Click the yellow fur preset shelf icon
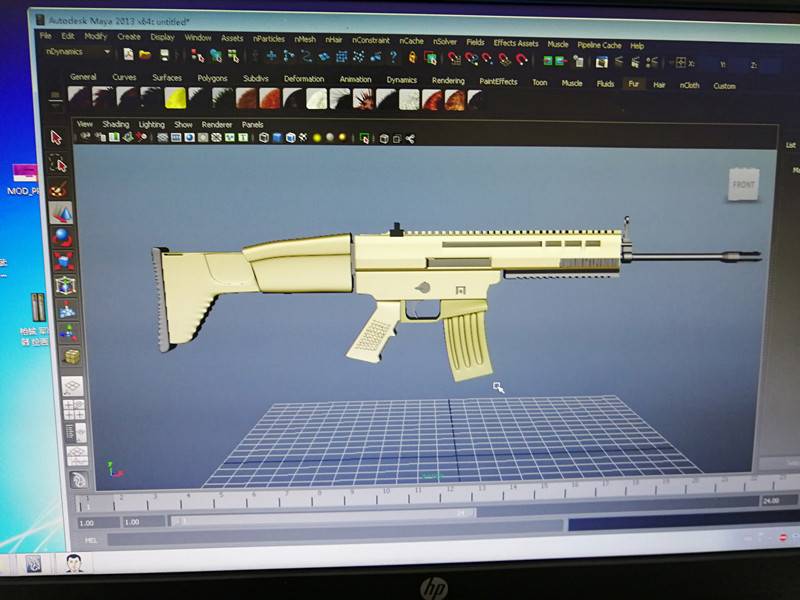The image size is (800, 600). pyautogui.click(x=174, y=98)
